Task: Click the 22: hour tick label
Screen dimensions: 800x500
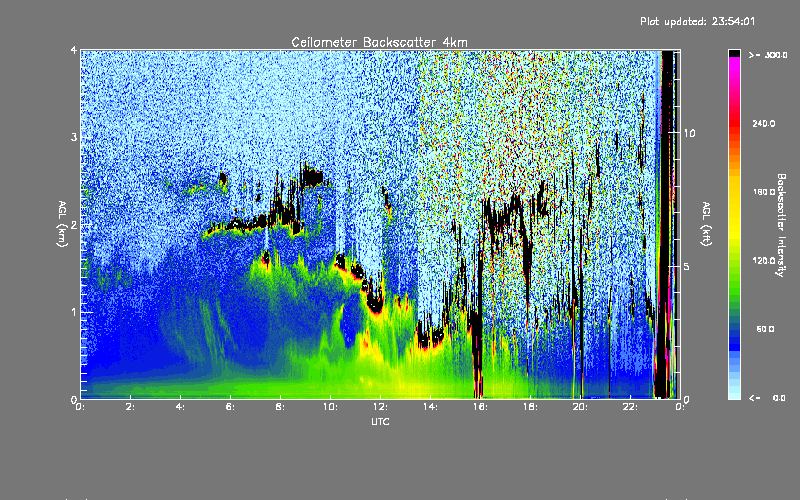Action: pyautogui.click(x=630, y=407)
